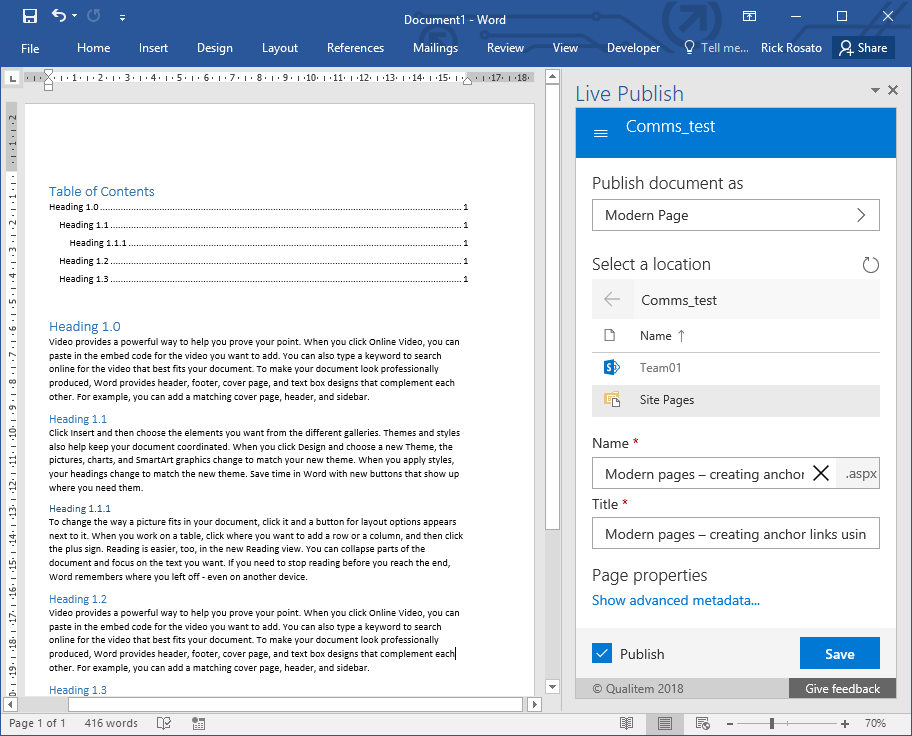The width and height of the screenshot is (912, 736).
Task: Click the zoom out minus button
Action: tap(729, 724)
